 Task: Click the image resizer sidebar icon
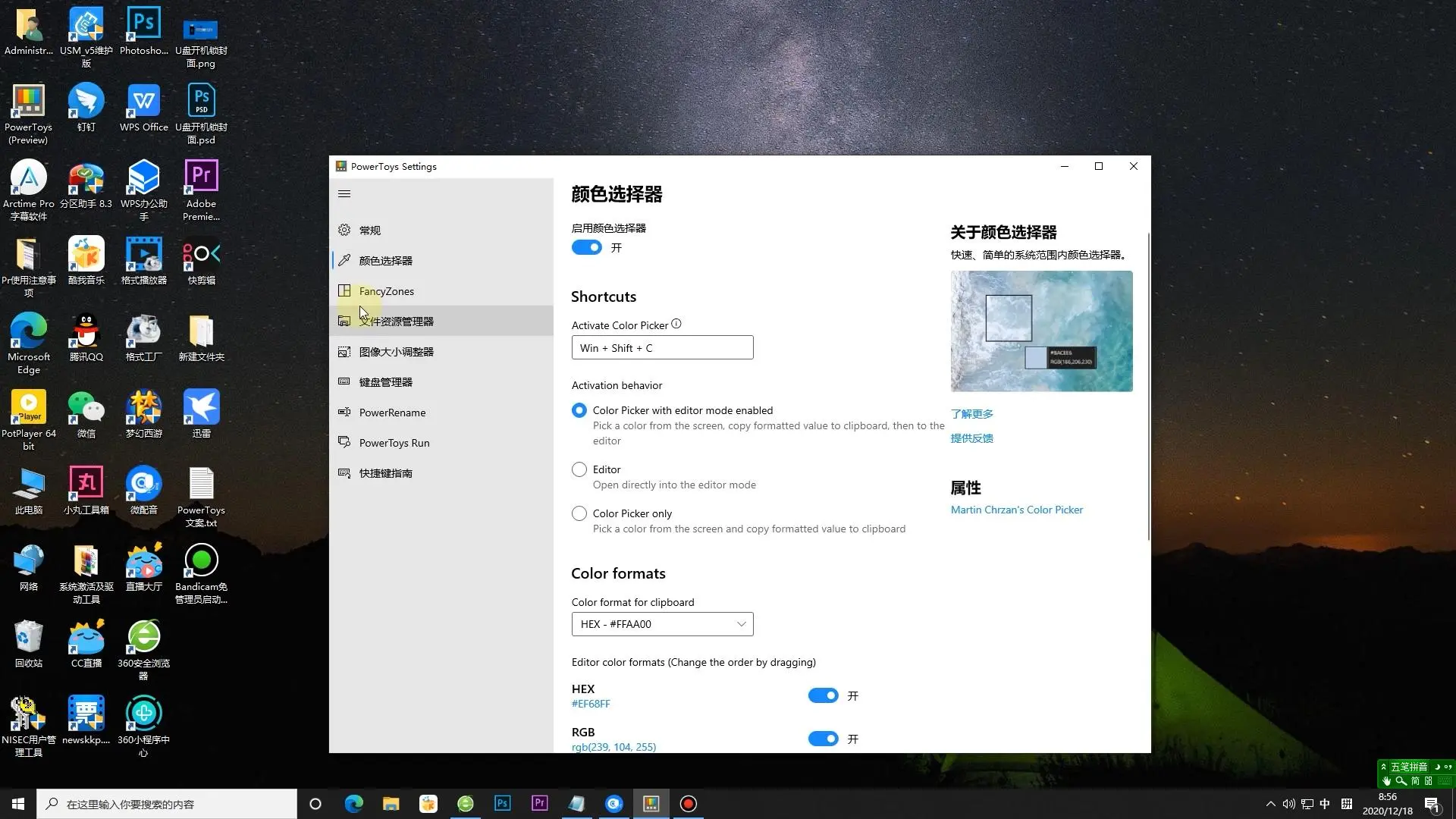(344, 352)
